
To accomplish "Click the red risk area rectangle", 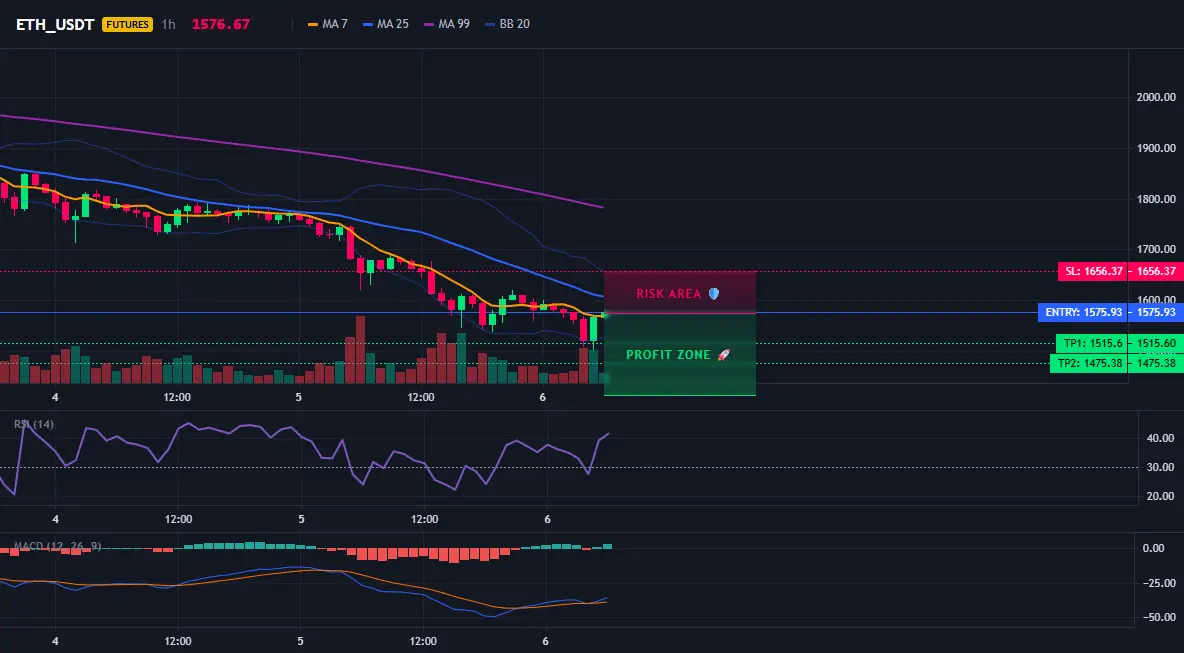I will click(x=680, y=292).
